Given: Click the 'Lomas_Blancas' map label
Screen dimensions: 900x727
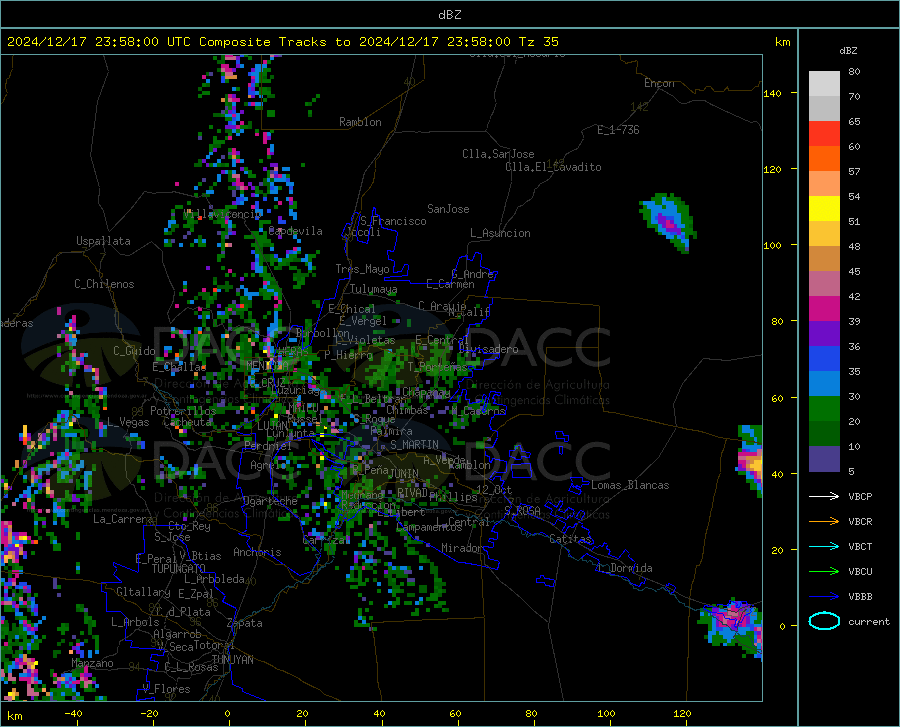Looking at the screenshot, I should (630, 485).
